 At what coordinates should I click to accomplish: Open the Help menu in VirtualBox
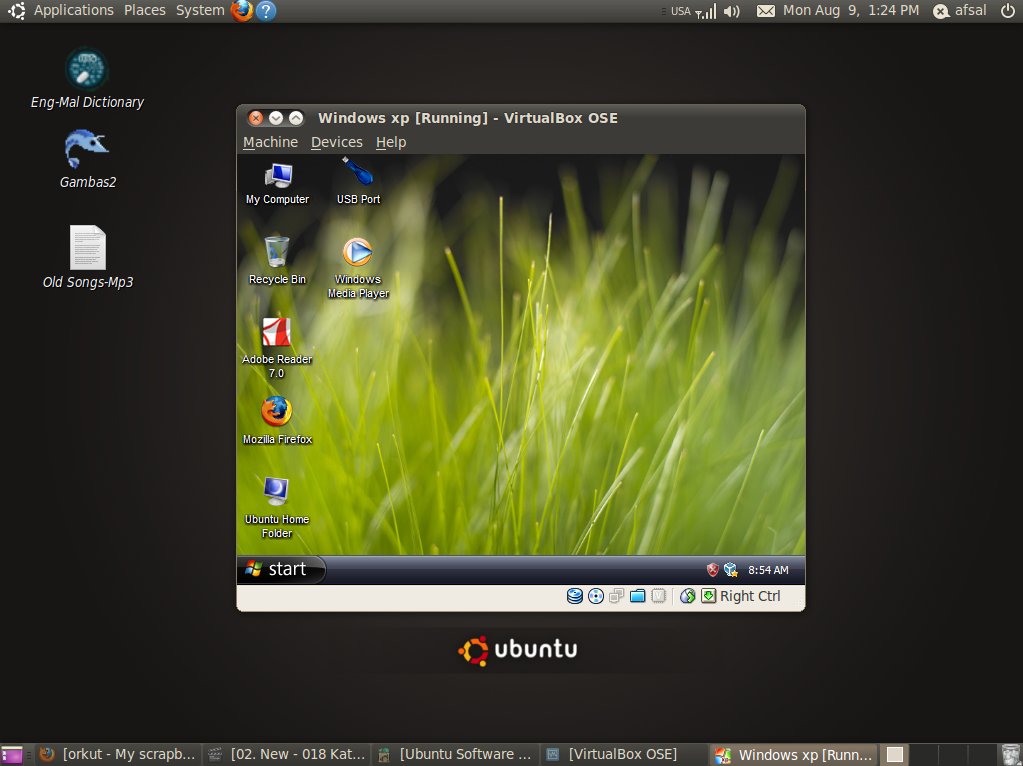pos(391,142)
